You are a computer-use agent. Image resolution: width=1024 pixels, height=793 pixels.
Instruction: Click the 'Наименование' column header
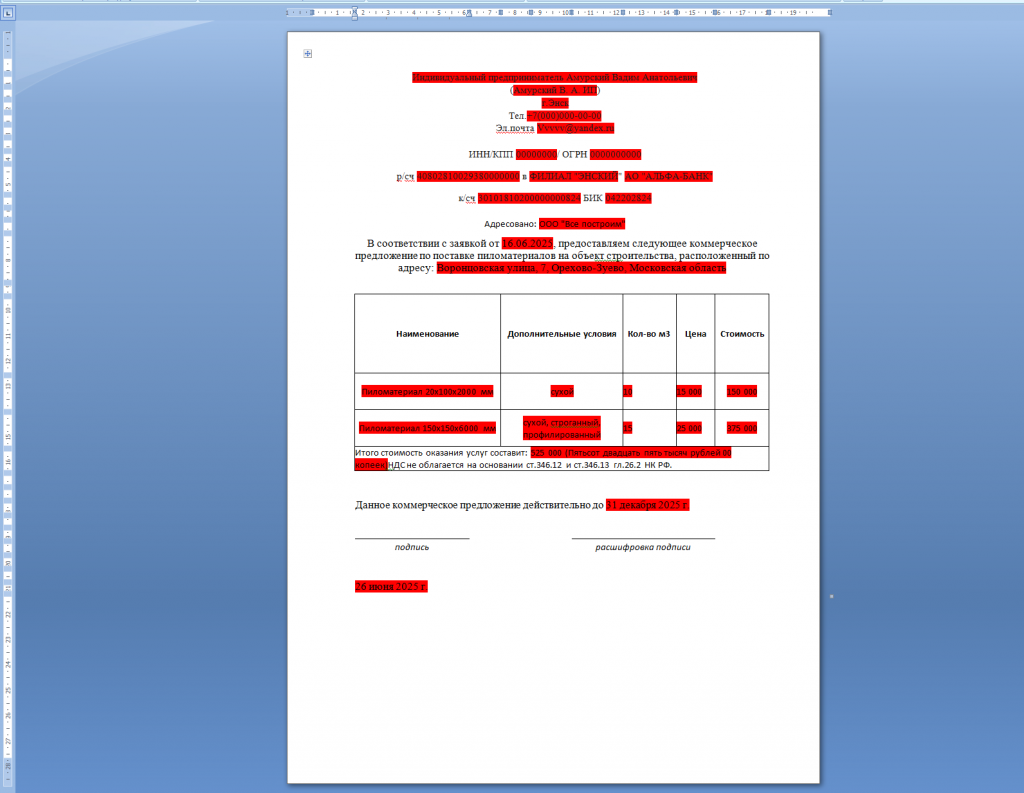click(427, 334)
